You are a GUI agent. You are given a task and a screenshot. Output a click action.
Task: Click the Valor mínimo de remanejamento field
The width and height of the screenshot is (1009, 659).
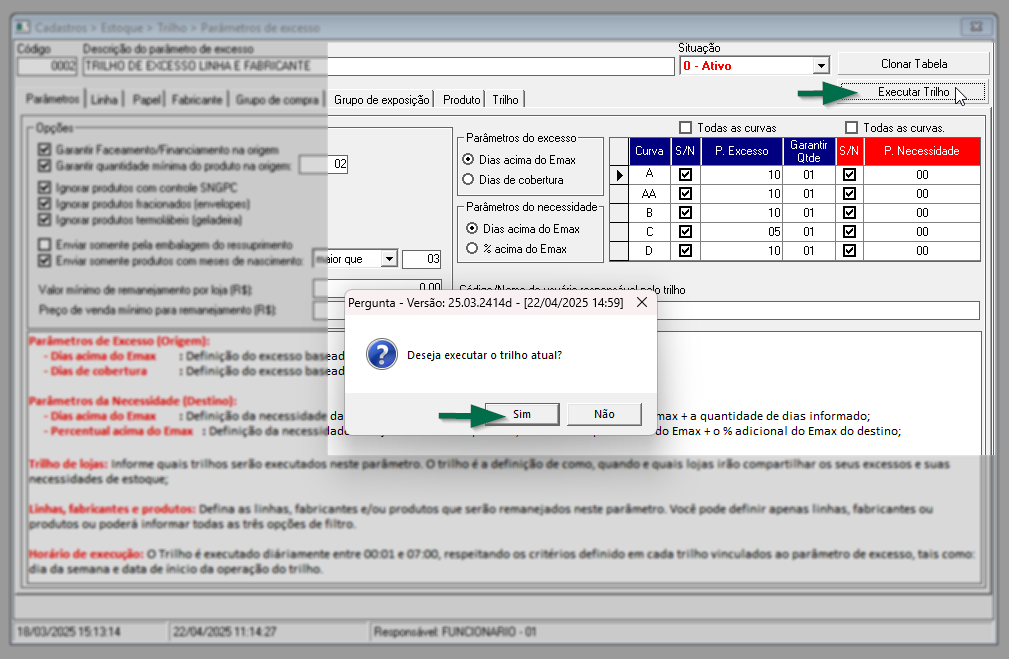[377, 288]
